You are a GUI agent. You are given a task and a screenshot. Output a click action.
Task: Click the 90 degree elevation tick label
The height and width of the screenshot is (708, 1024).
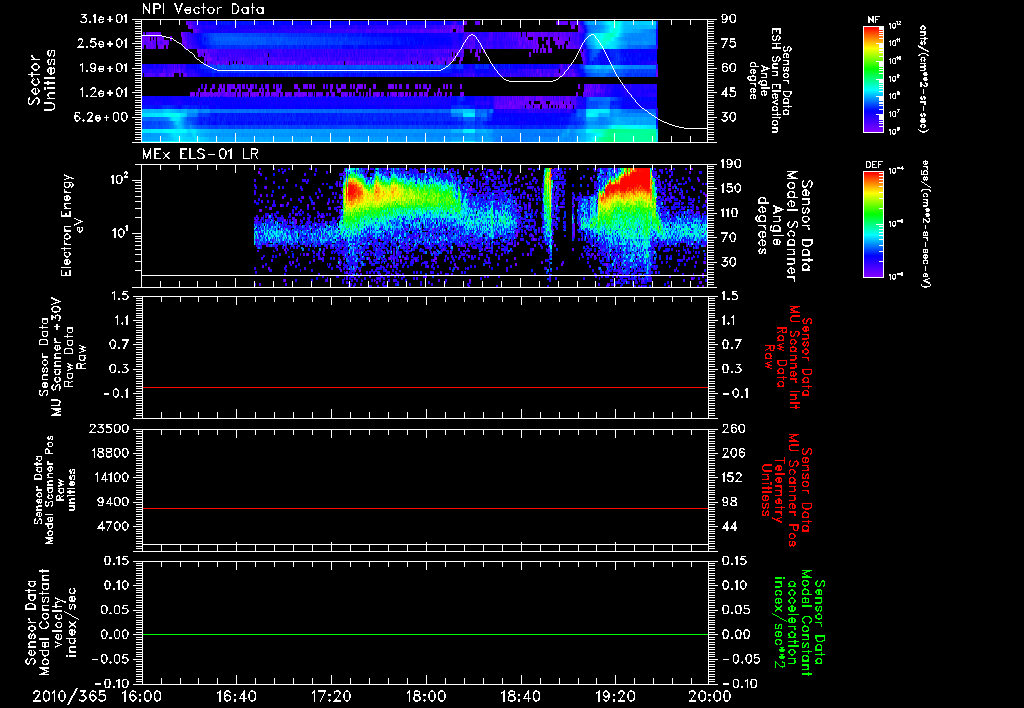[x=728, y=19]
